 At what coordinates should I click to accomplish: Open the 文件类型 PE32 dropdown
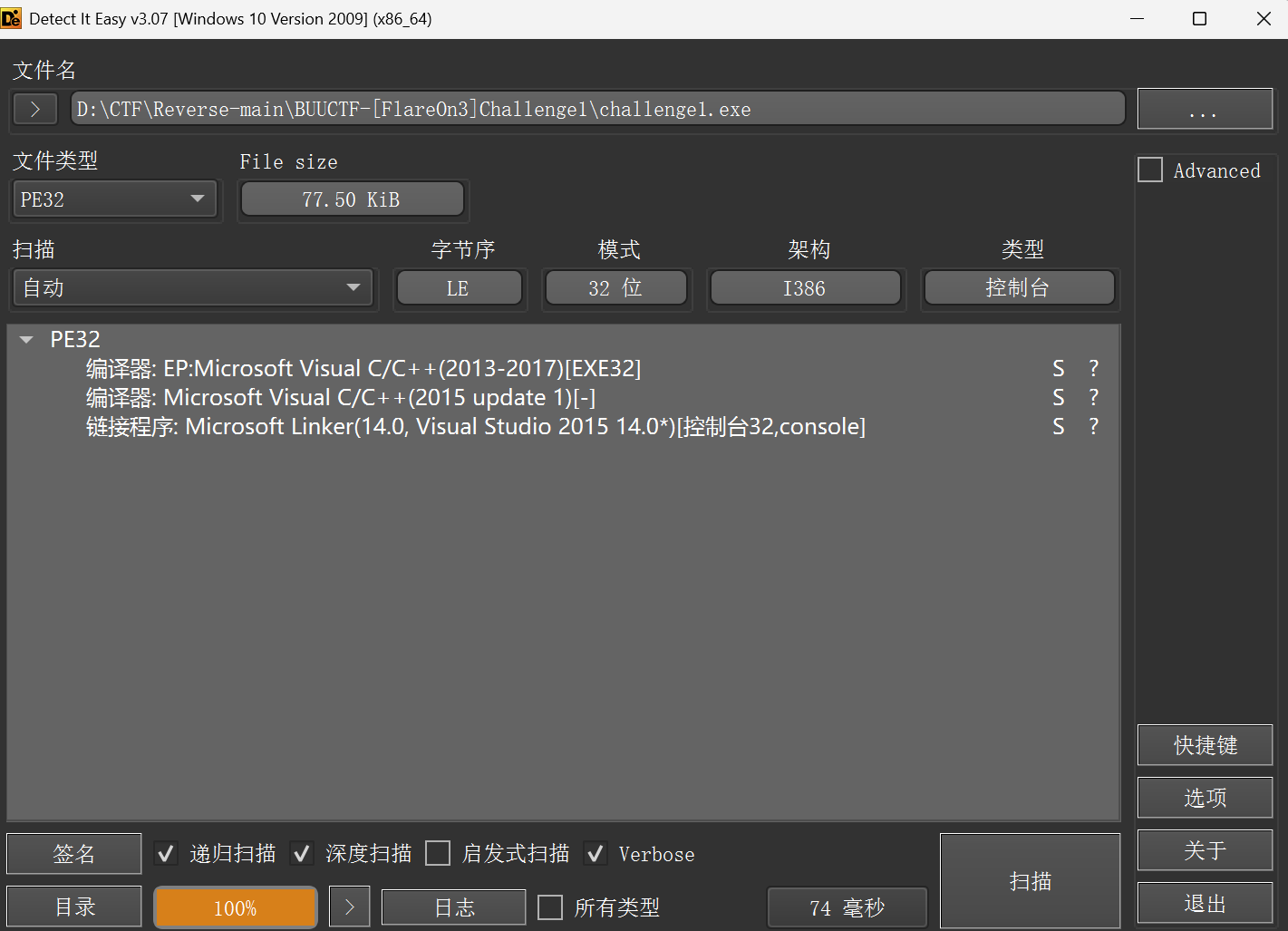[114, 199]
